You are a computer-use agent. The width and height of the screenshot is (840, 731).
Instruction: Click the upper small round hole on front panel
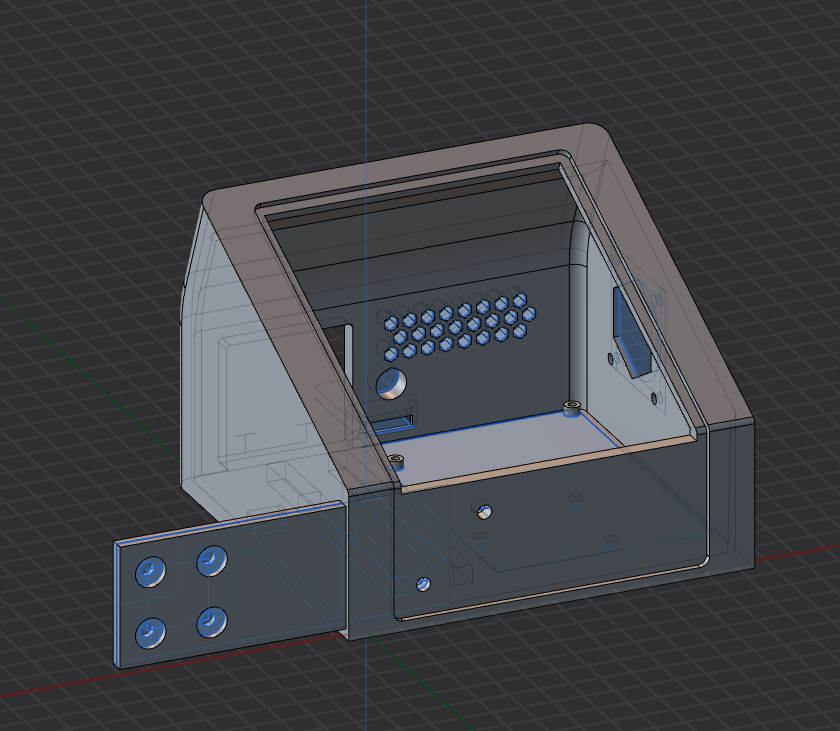(484, 511)
